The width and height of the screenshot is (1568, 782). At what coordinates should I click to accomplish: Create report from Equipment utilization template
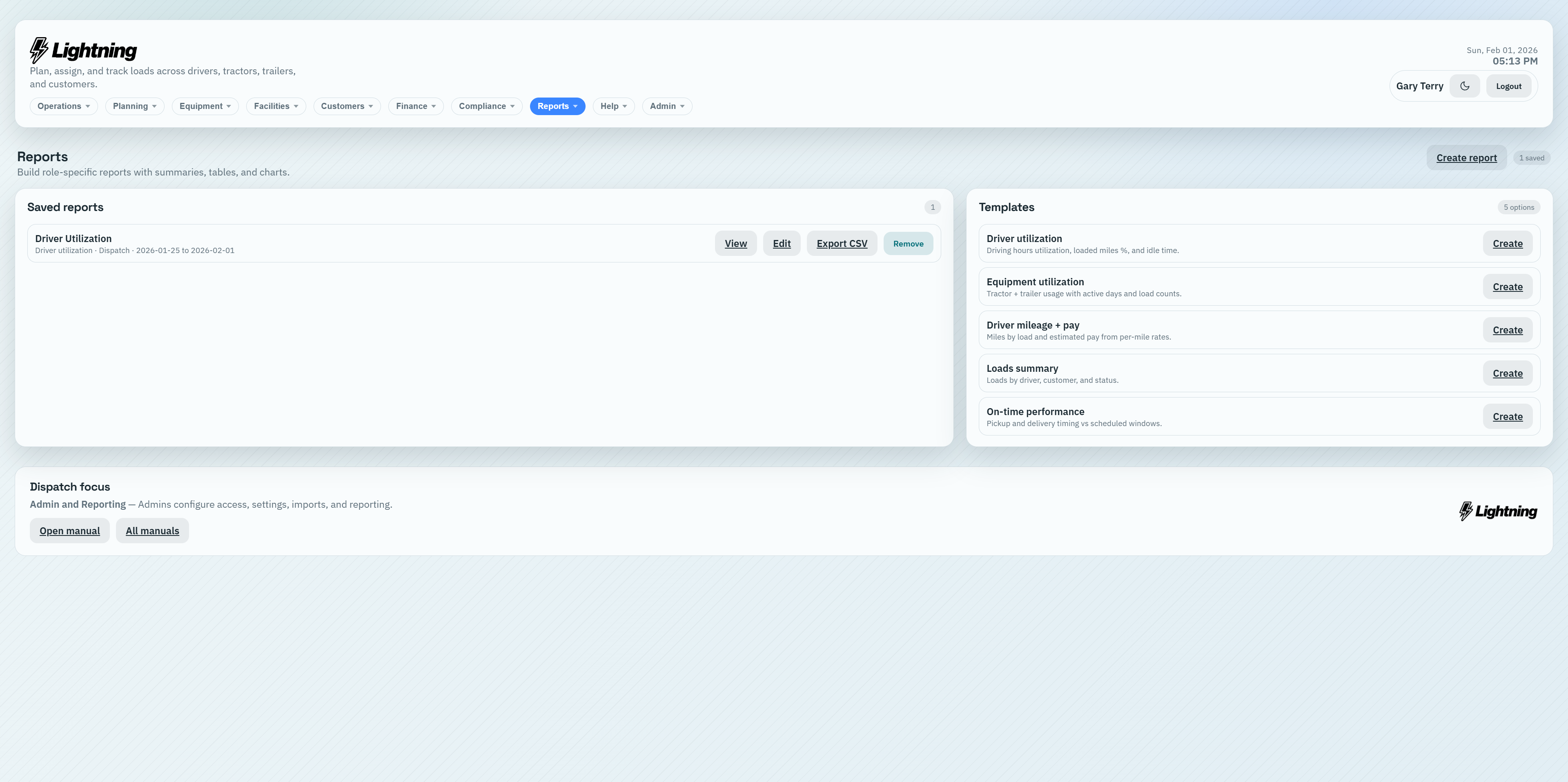point(1507,287)
